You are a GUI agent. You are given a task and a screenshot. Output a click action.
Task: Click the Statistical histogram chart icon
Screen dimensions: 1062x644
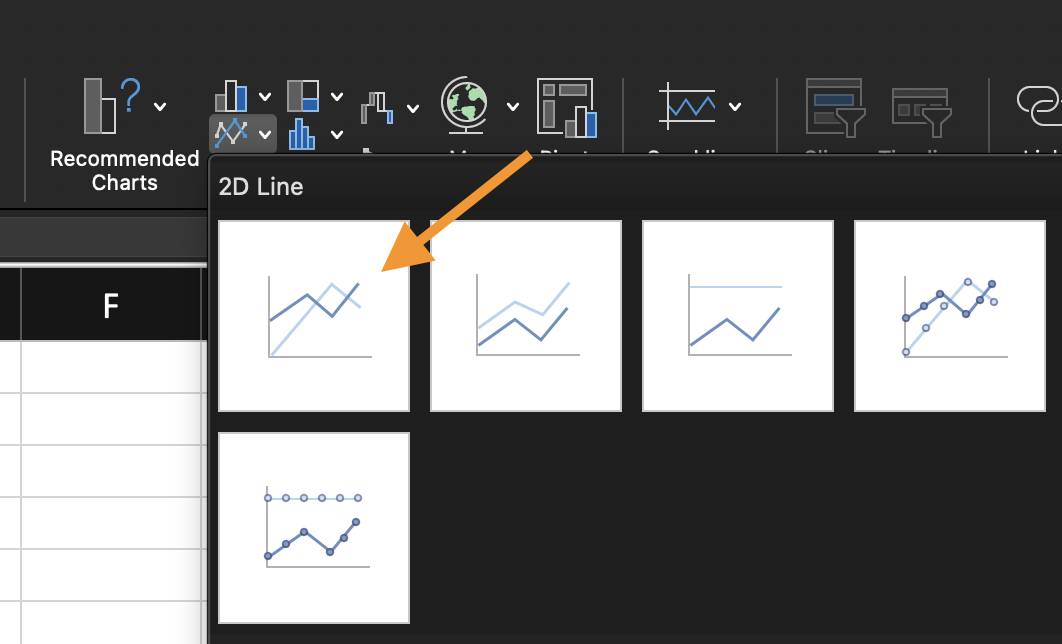pyautogui.click(x=303, y=133)
